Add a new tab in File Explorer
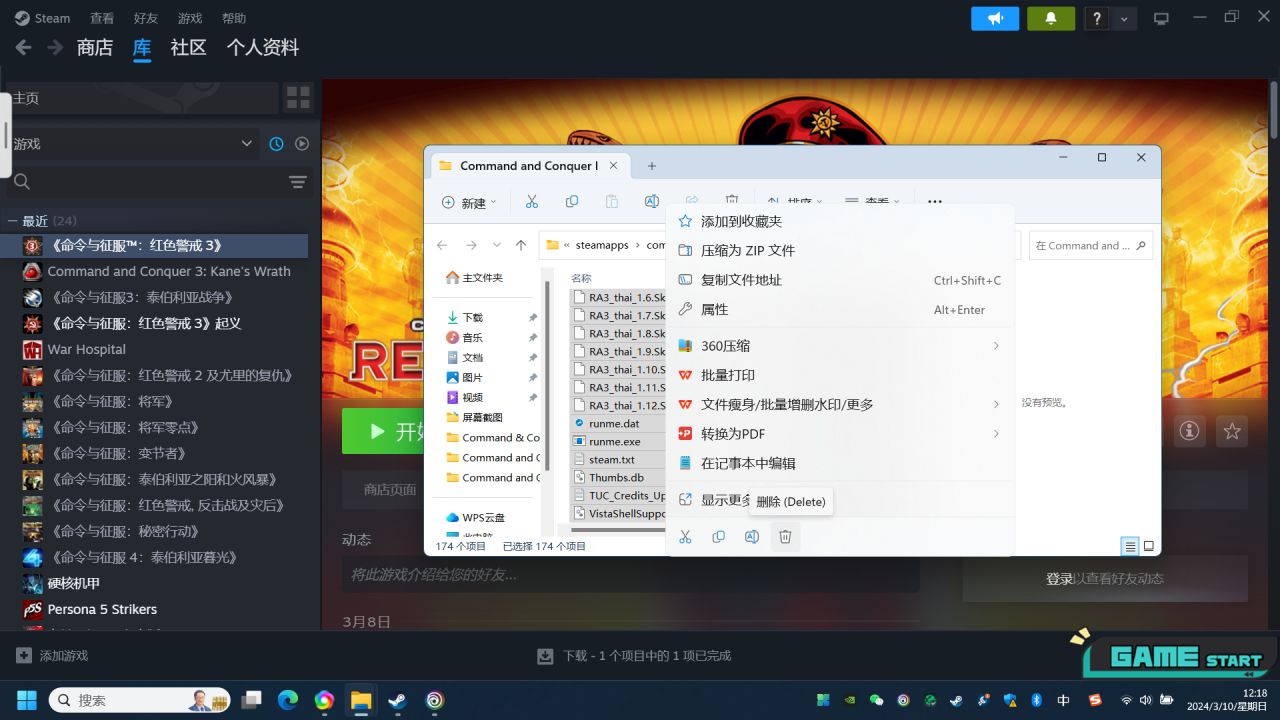 tap(652, 166)
